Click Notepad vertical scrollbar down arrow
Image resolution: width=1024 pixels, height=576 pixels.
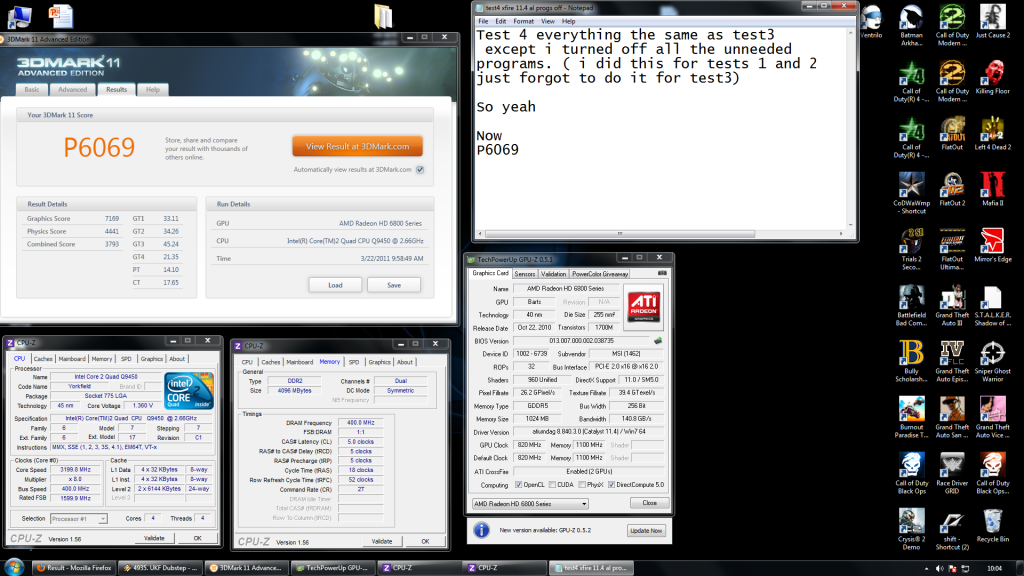coord(850,225)
